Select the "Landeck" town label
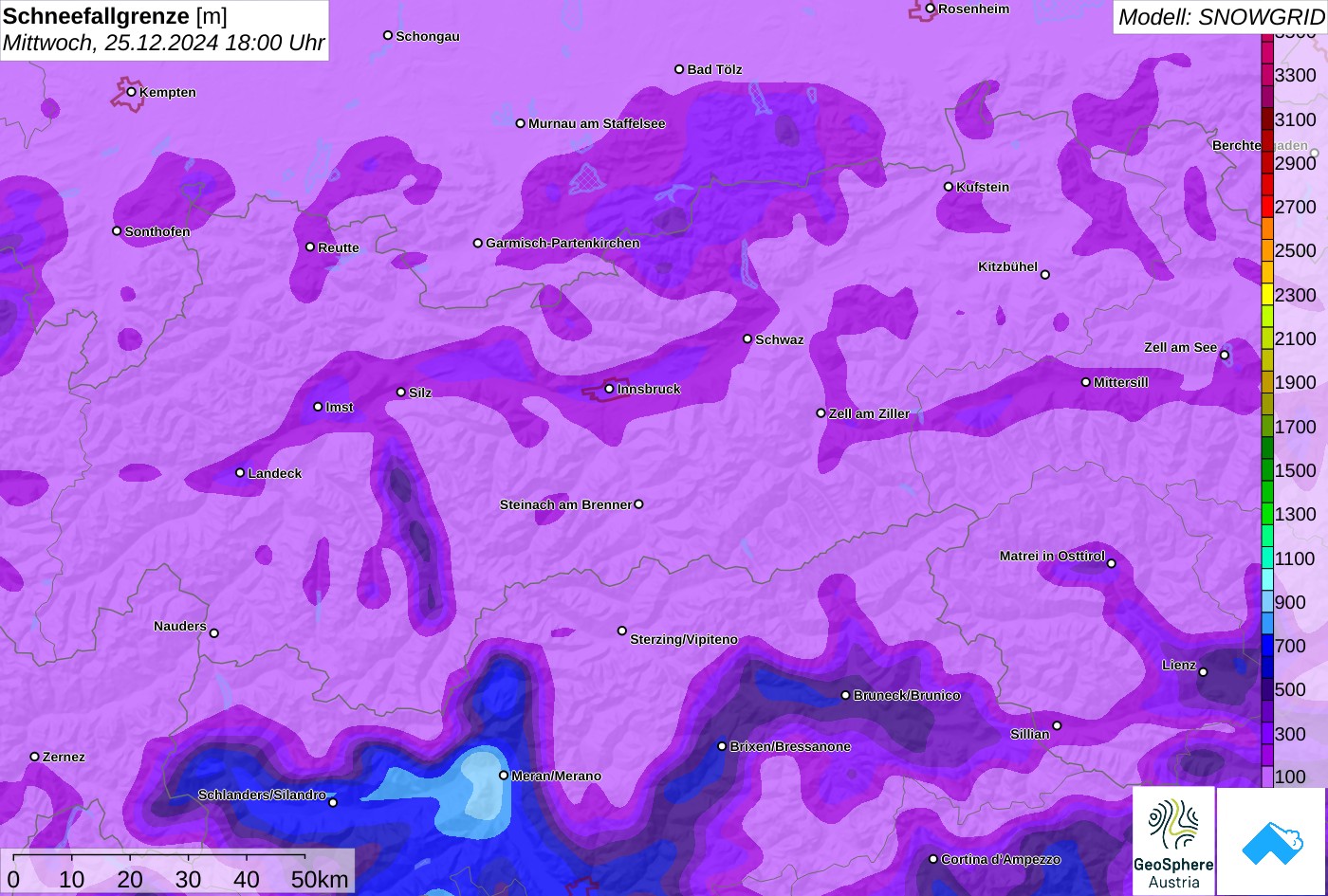The width and height of the screenshot is (1328, 896). 275,473
